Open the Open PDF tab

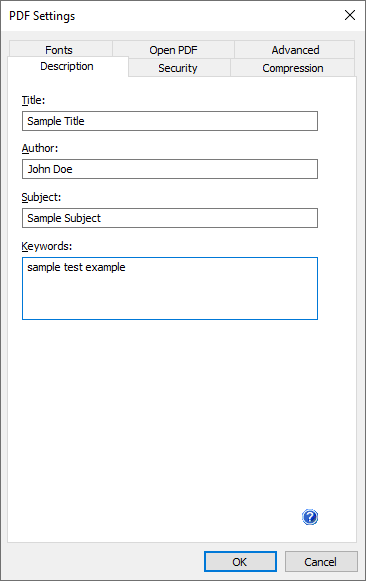[173, 50]
